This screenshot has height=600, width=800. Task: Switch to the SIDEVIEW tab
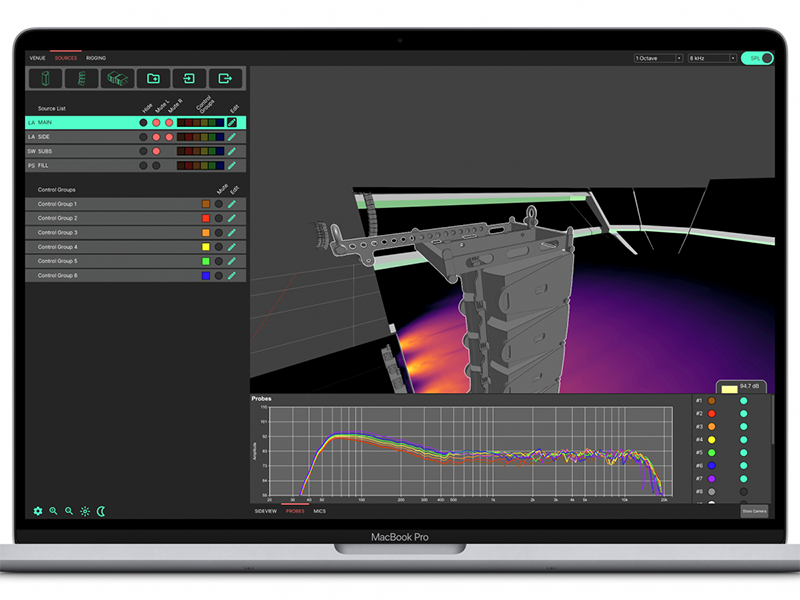(266, 511)
